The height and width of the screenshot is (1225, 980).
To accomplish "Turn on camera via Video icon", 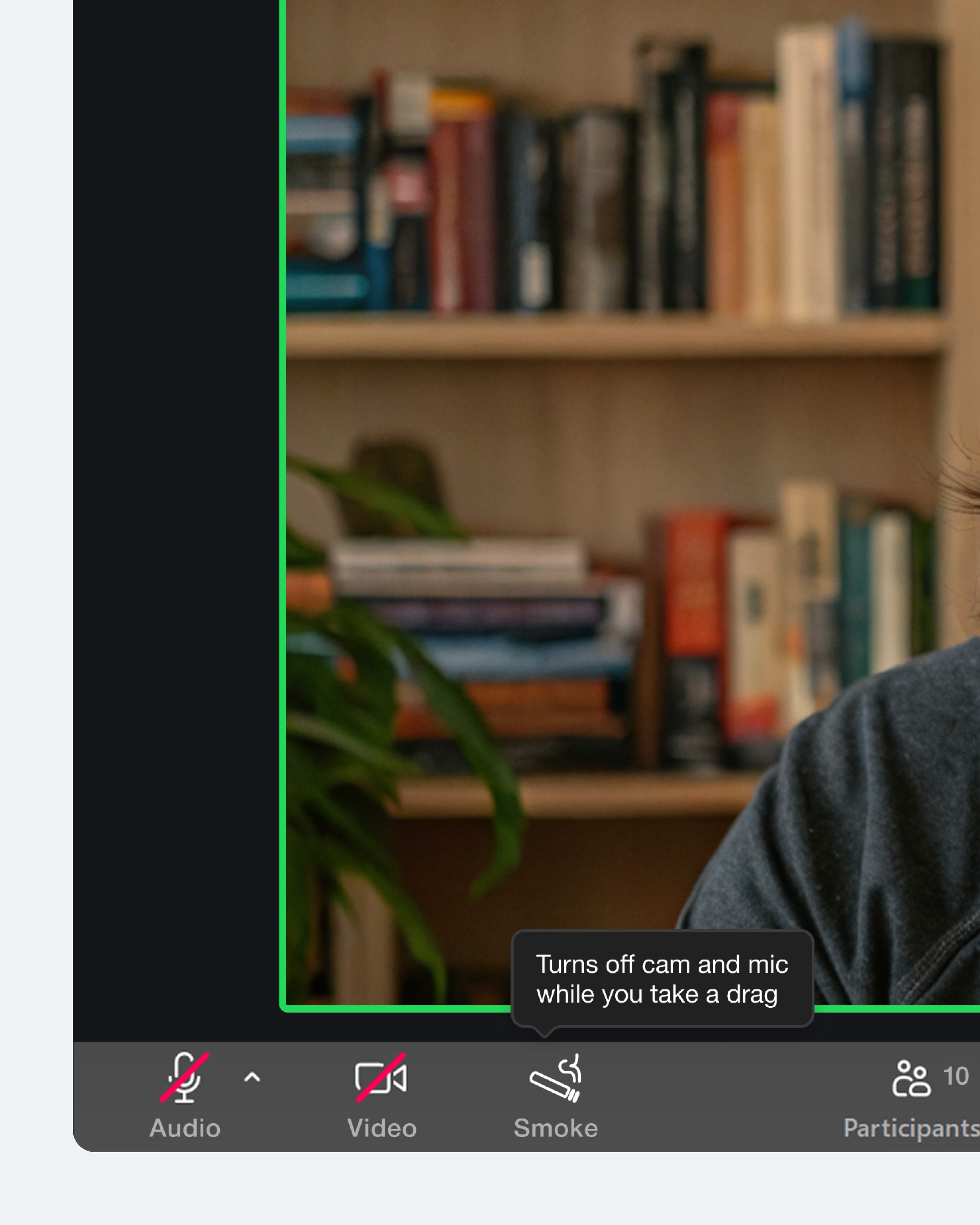I will click(x=380, y=1078).
